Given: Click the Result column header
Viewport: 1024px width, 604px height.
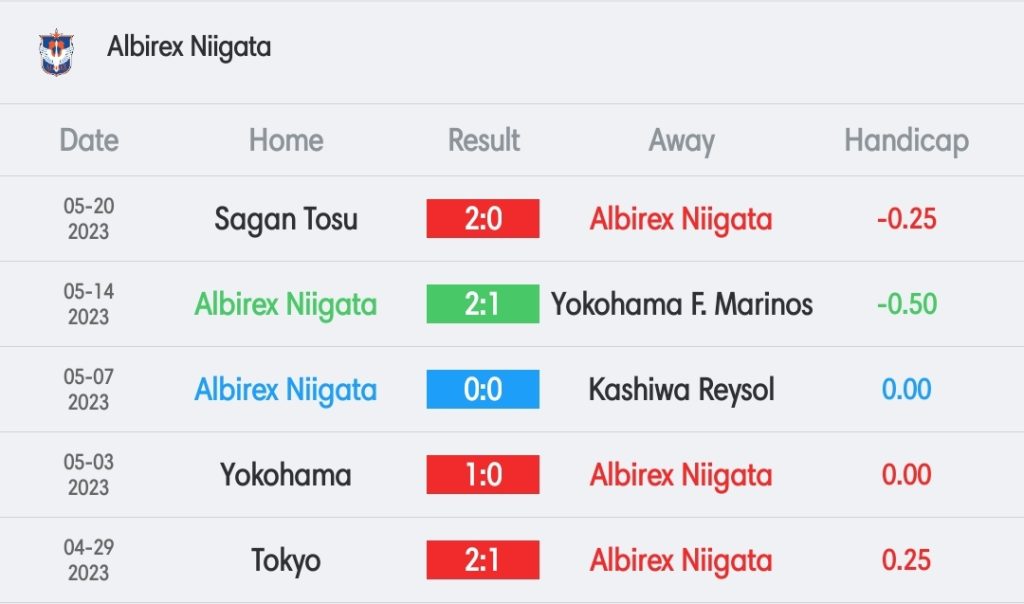Looking at the screenshot, I should 484,140.
